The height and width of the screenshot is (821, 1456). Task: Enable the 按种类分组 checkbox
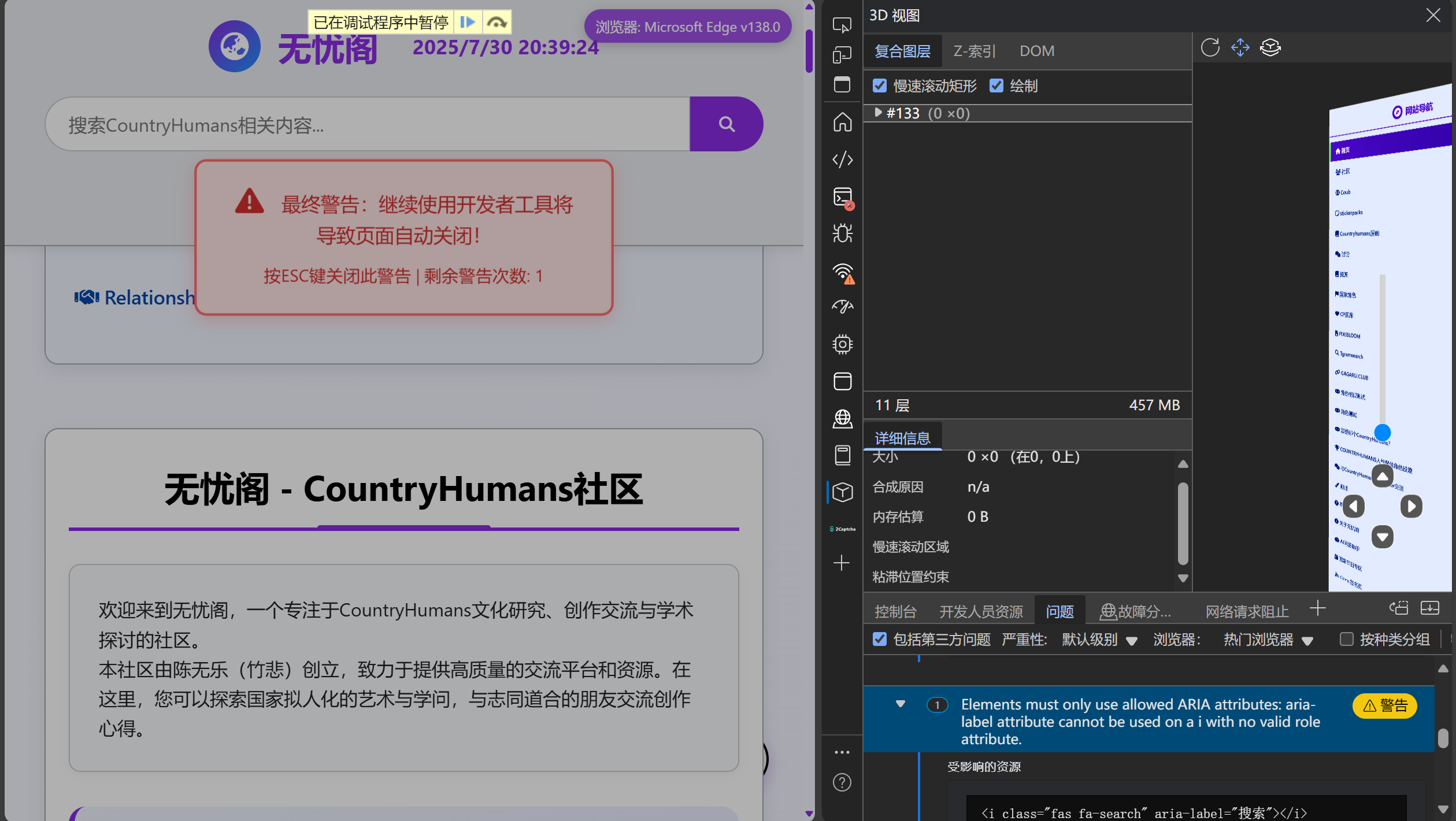(x=1346, y=639)
